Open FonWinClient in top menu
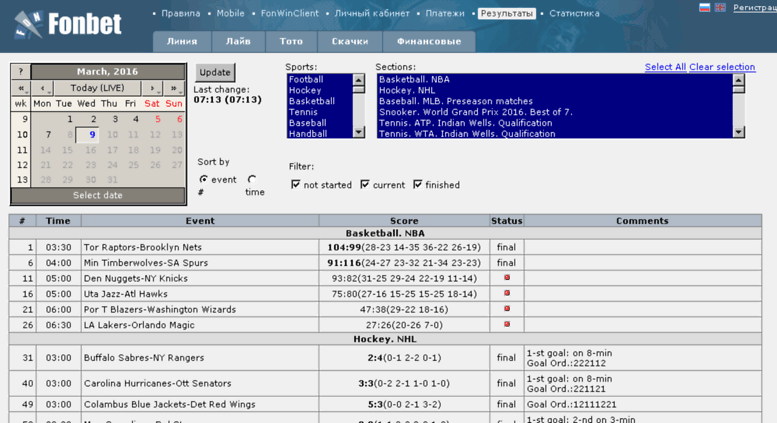Image resolution: width=777 pixels, height=423 pixels. (289, 13)
